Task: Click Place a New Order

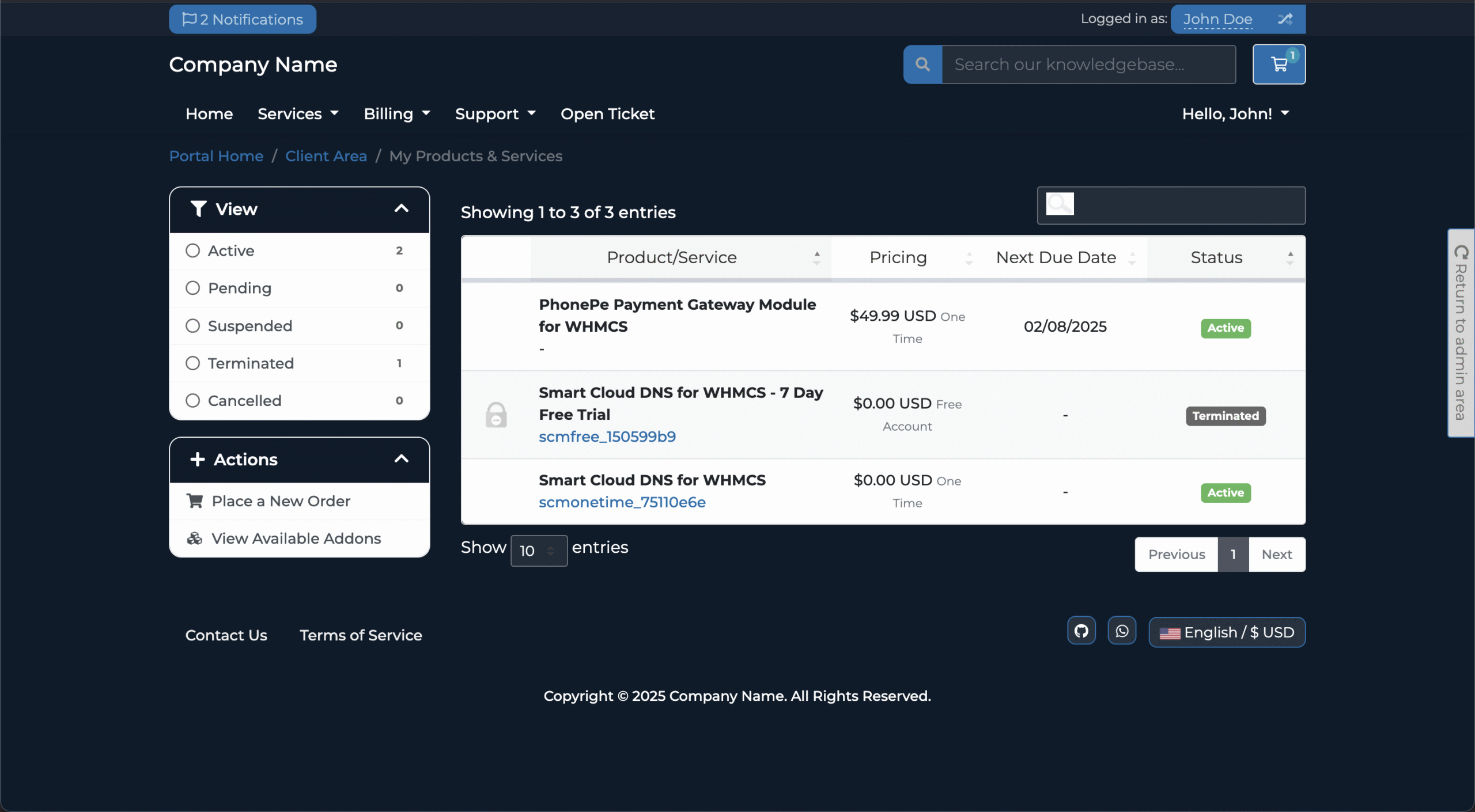Action: 281,501
